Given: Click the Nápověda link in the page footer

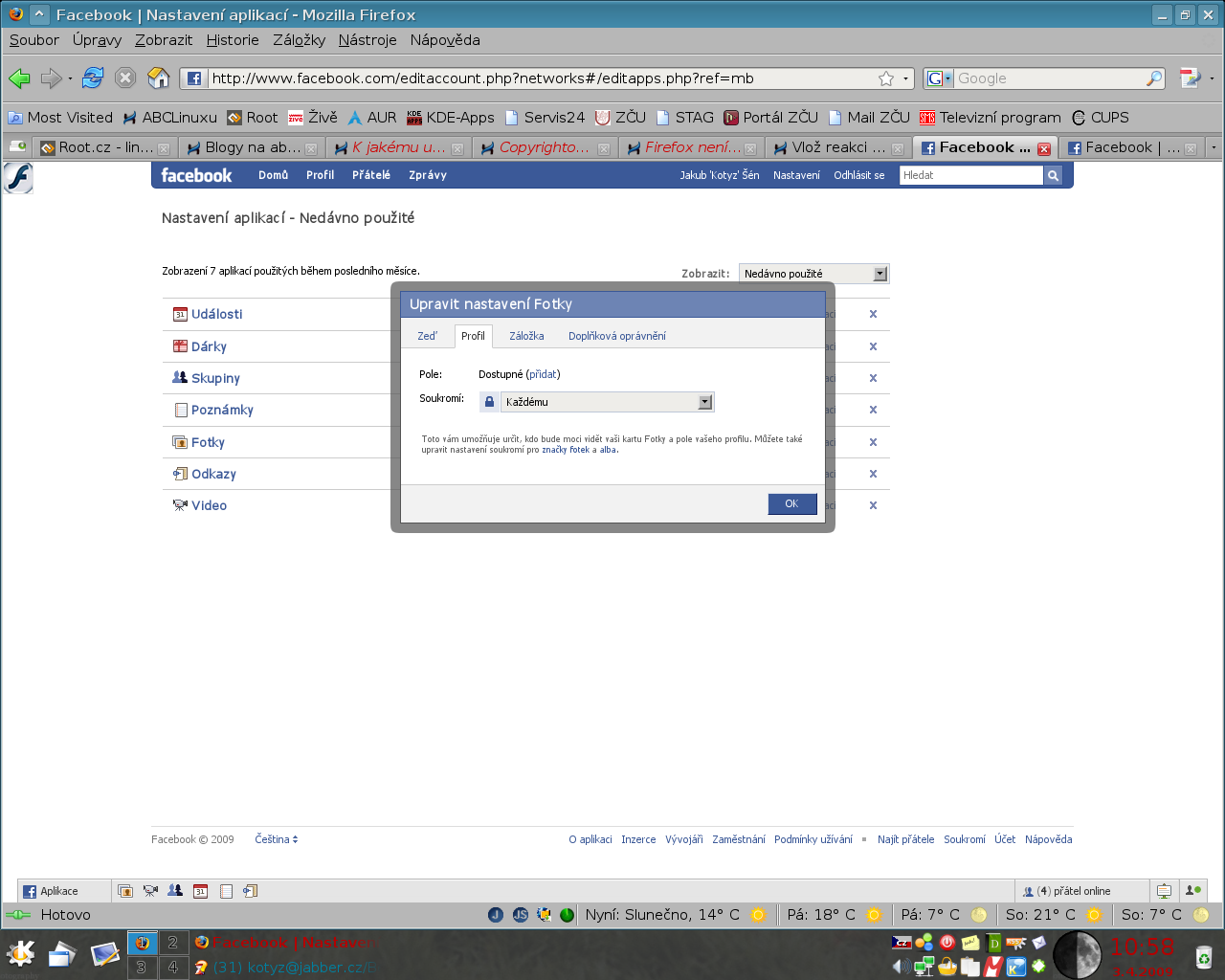Looking at the screenshot, I should (x=1048, y=839).
